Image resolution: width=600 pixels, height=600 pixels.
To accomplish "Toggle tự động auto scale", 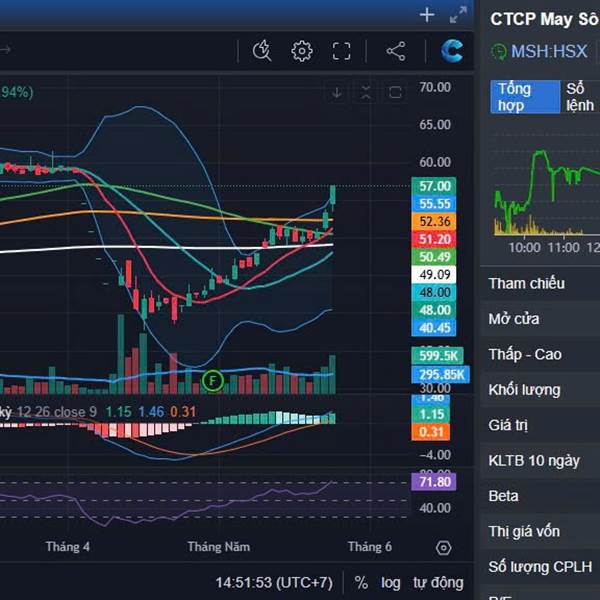I will click(x=438, y=583).
